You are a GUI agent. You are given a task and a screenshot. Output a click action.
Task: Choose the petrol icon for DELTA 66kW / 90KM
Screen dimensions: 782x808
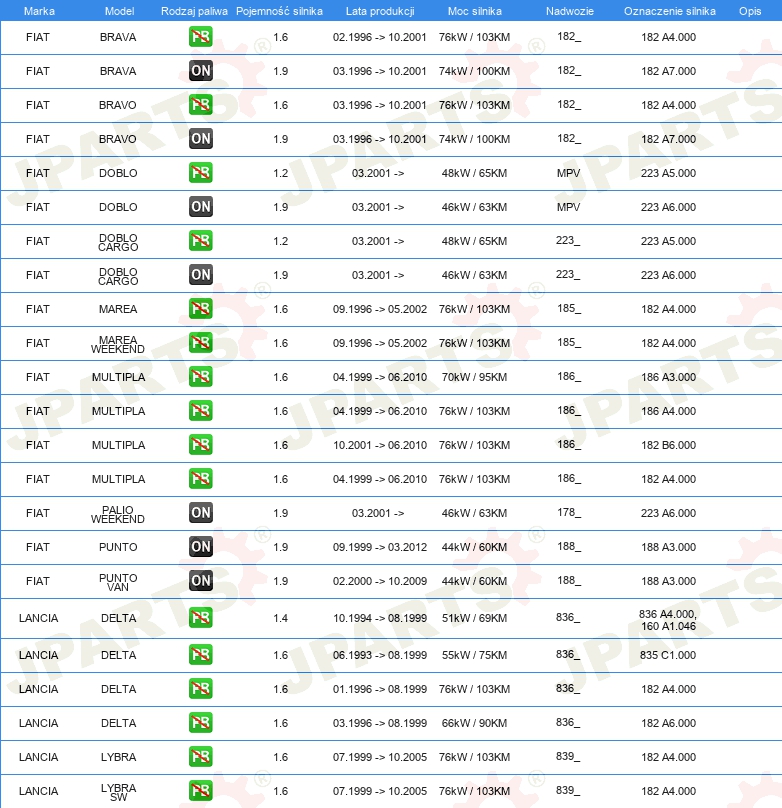(200, 723)
